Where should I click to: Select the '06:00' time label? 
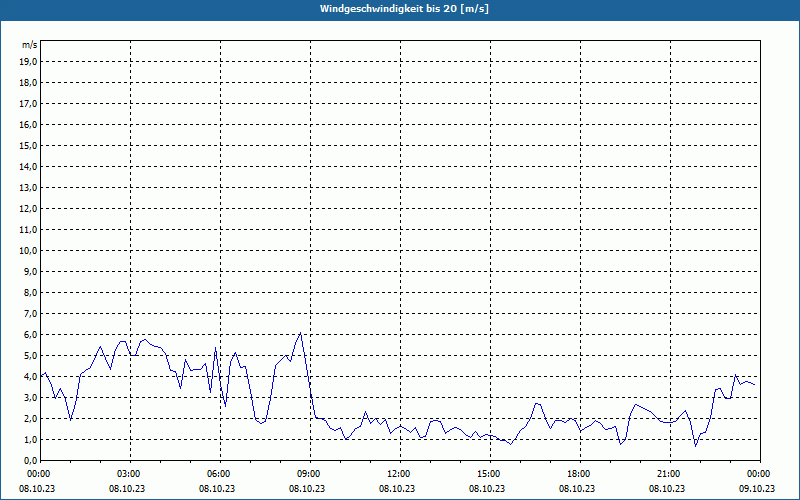tap(217, 474)
